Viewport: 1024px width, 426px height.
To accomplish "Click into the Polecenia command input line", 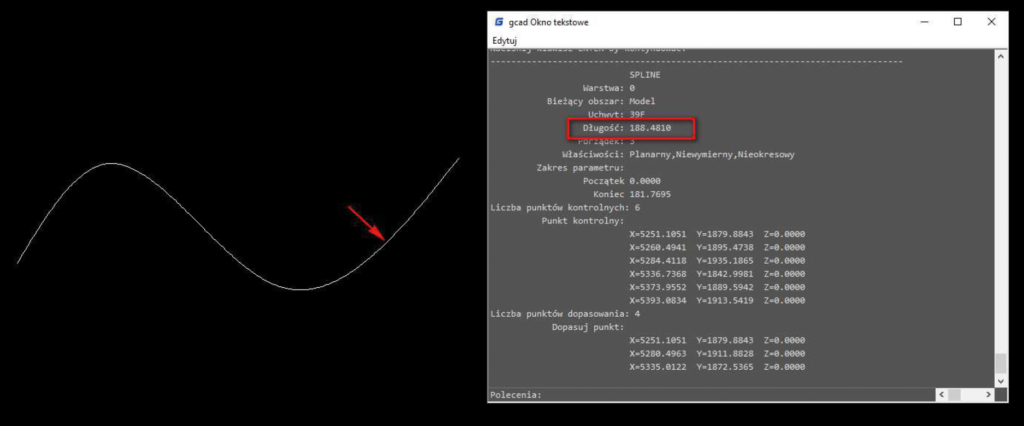I will (700, 395).
